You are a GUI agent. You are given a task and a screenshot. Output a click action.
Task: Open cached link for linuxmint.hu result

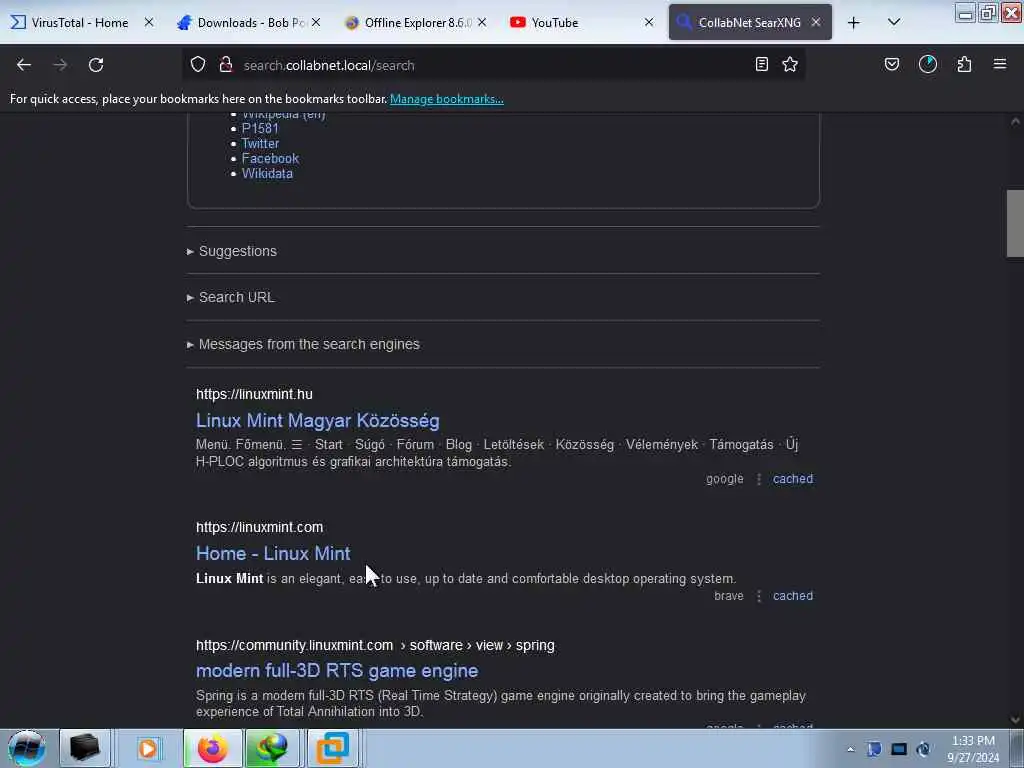tap(793, 479)
